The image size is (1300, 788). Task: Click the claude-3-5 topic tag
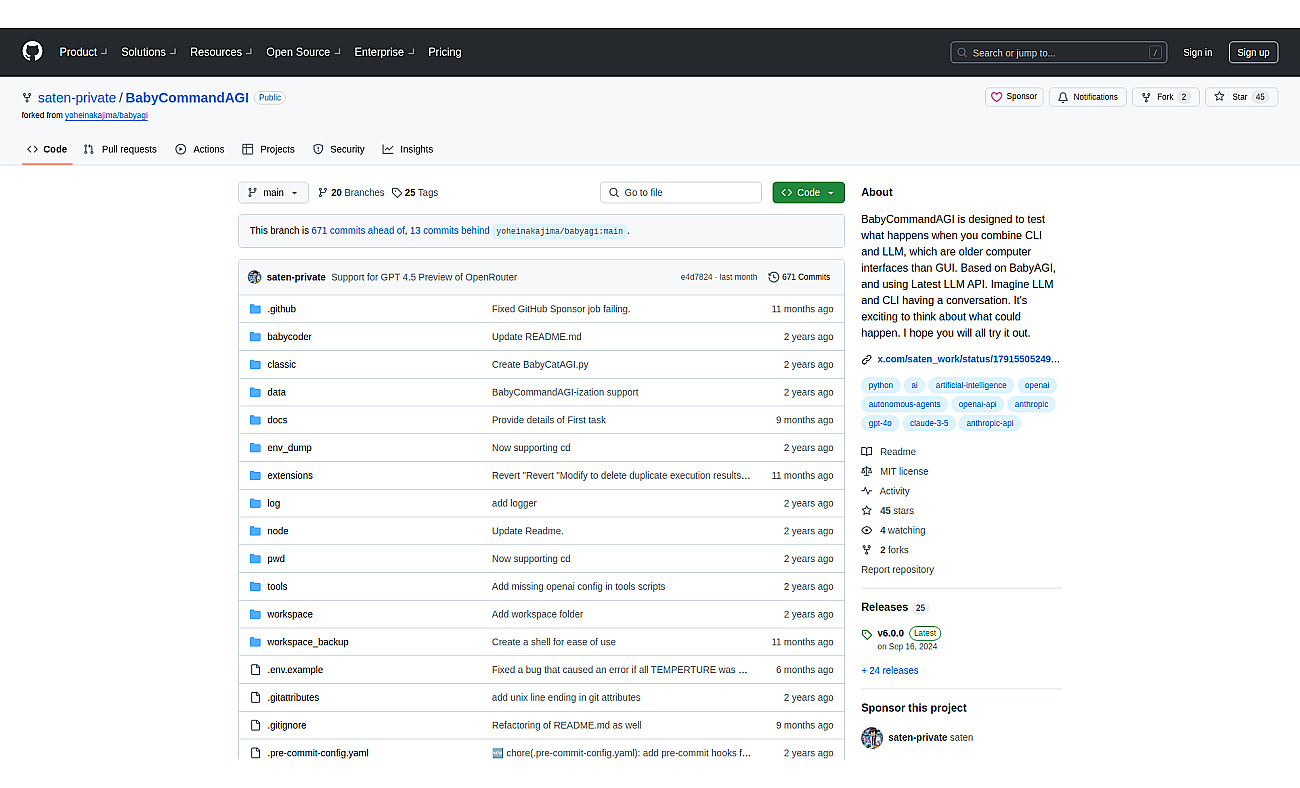coord(929,423)
